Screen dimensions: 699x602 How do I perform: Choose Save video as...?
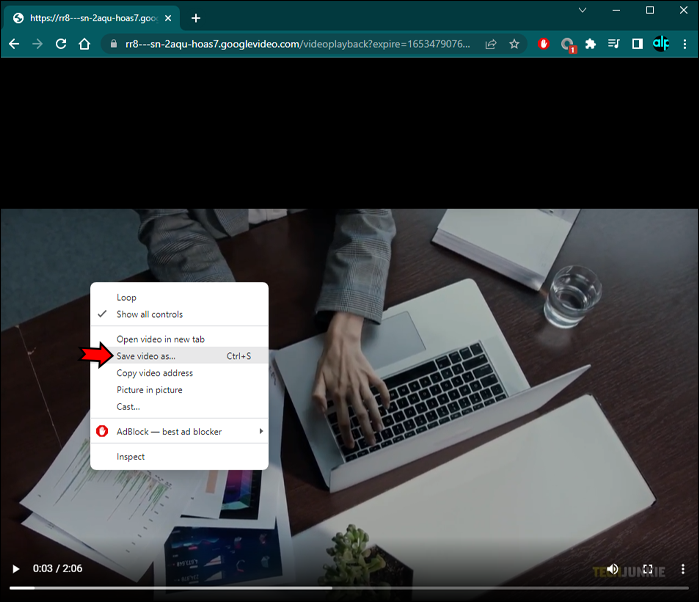[x=179, y=356]
